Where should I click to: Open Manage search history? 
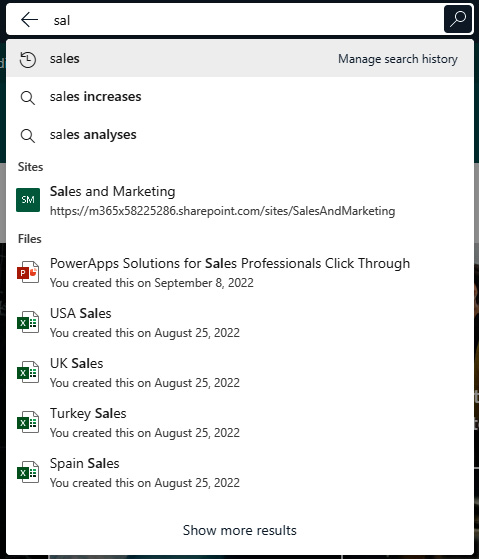point(398,59)
